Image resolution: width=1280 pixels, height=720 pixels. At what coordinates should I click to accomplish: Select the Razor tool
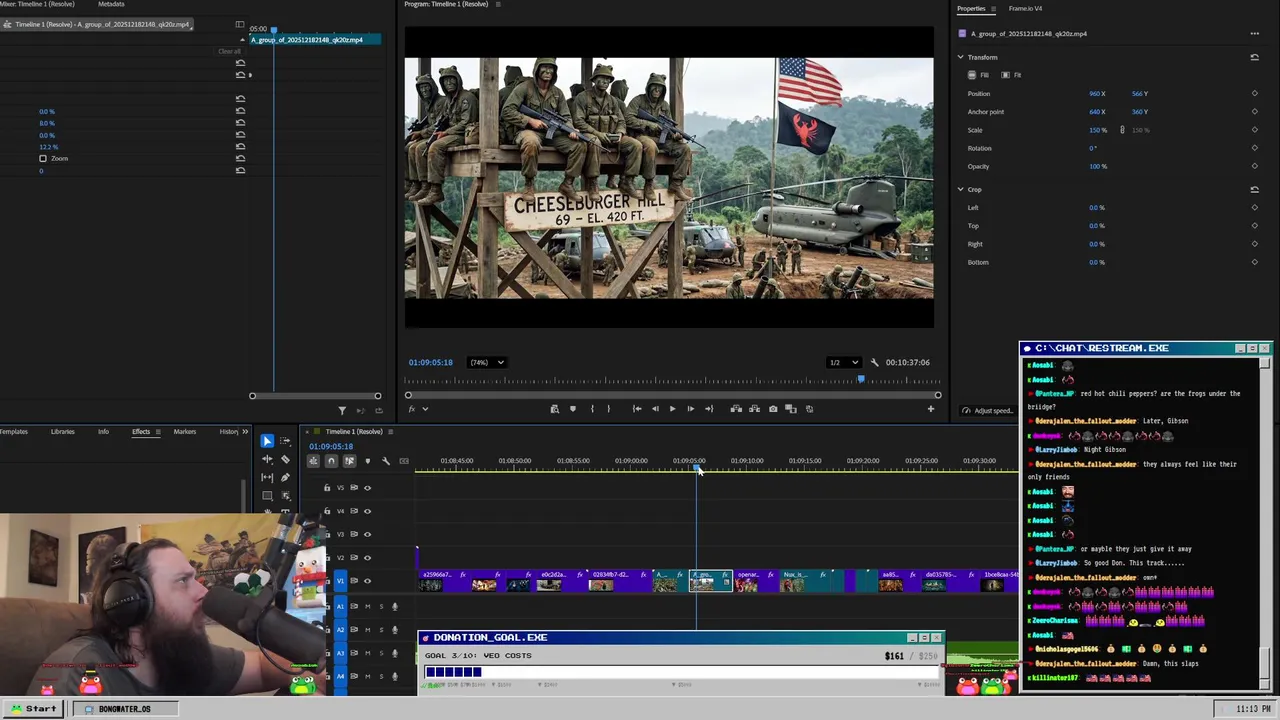point(285,459)
